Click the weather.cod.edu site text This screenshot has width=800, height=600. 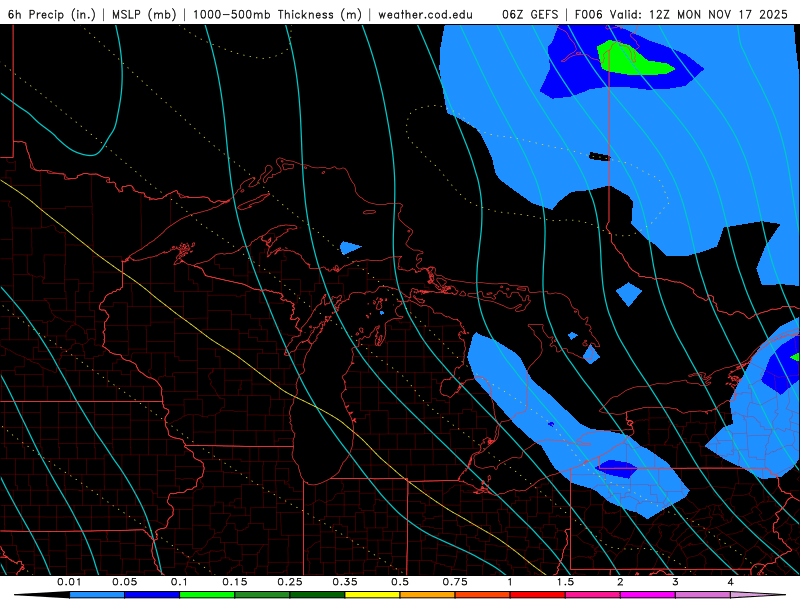425,14
